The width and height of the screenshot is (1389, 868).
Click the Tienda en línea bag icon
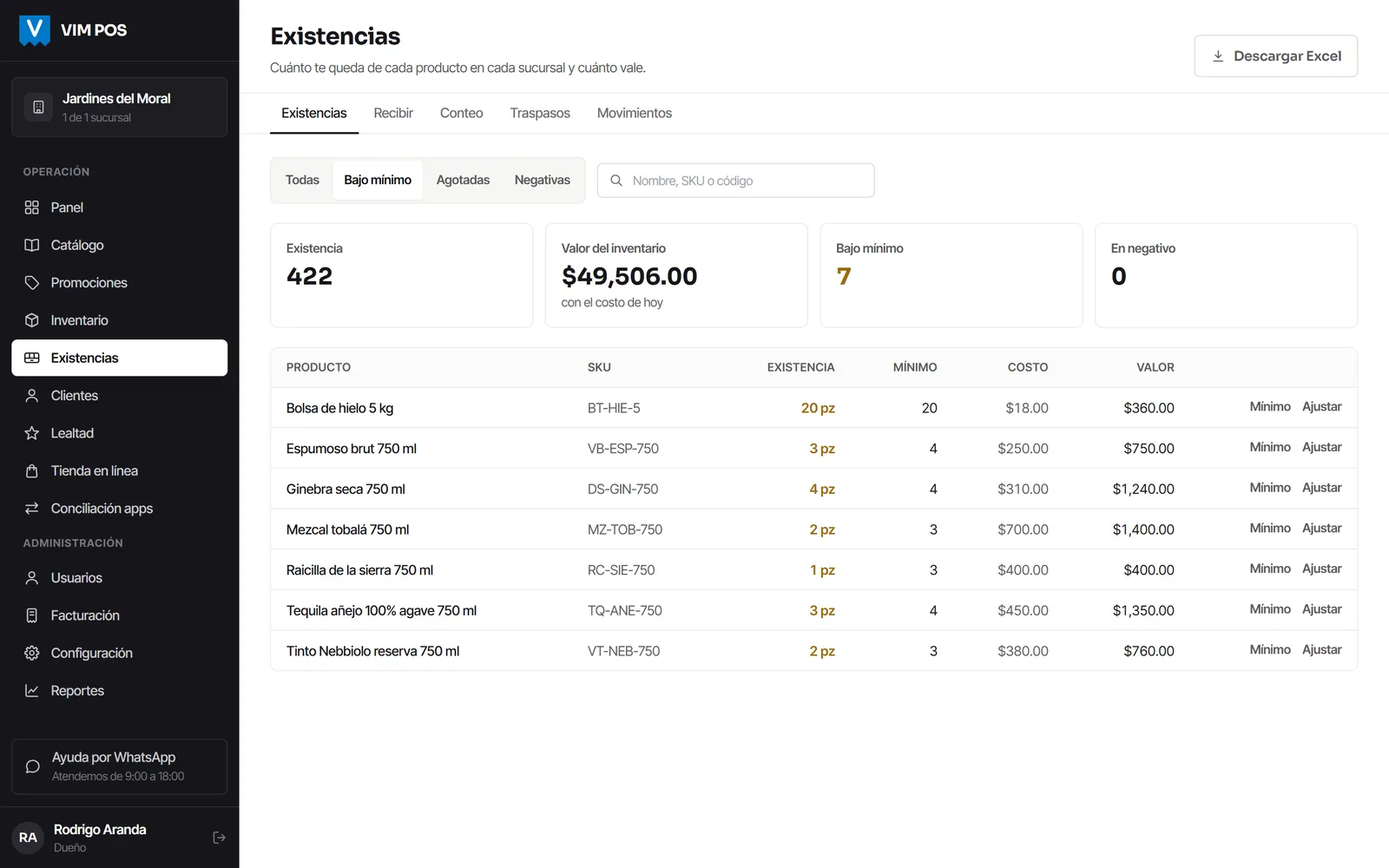coord(32,470)
